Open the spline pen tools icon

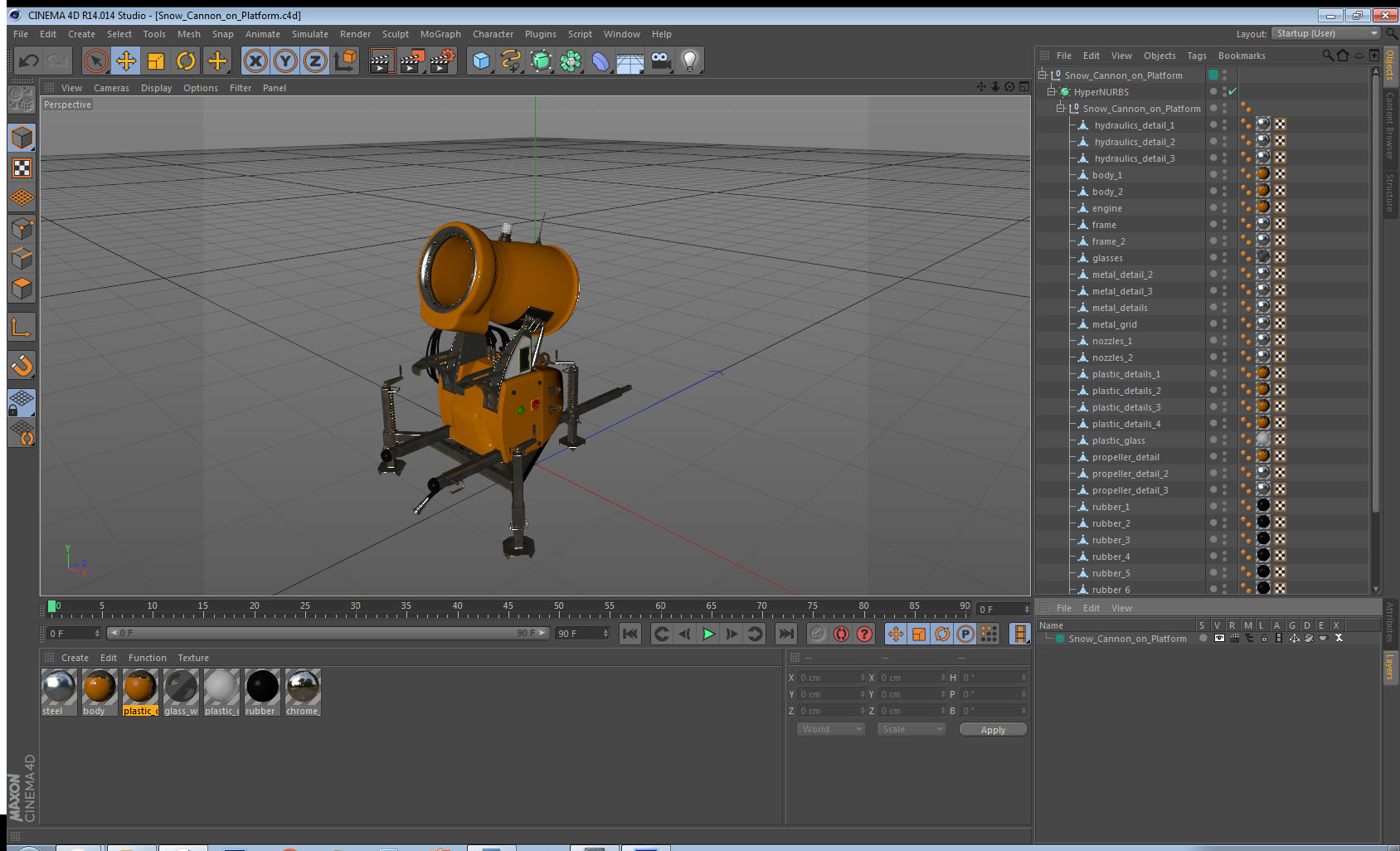(511, 61)
